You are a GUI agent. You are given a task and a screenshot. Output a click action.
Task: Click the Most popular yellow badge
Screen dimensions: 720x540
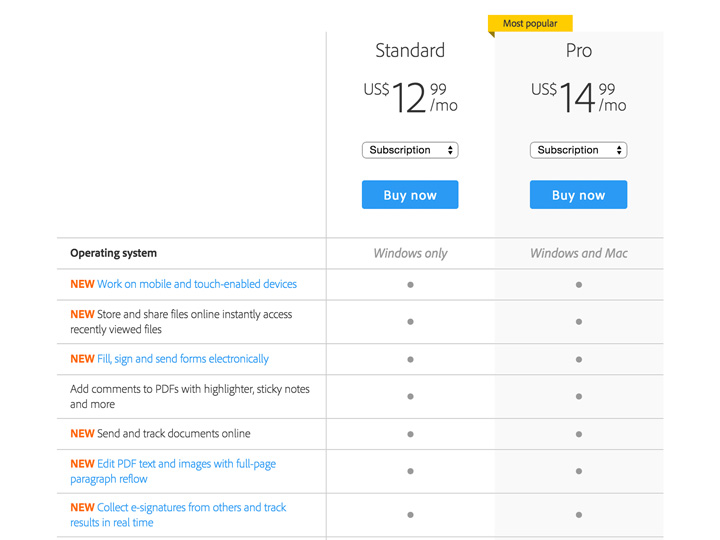(530, 23)
